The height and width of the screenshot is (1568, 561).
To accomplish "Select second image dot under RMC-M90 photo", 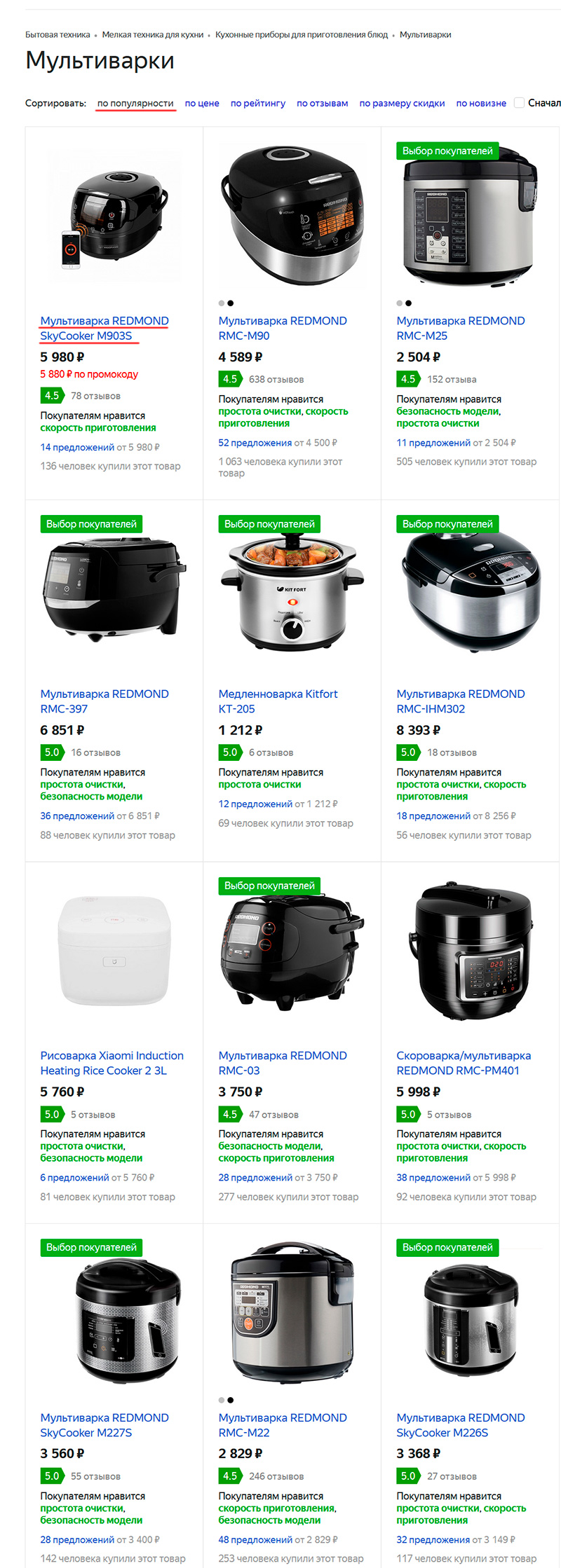I will (x=231, y=303).
